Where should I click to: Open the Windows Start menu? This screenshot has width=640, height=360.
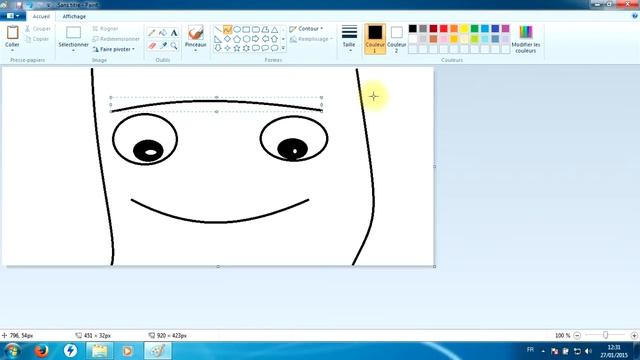click(x=12, y=351)
